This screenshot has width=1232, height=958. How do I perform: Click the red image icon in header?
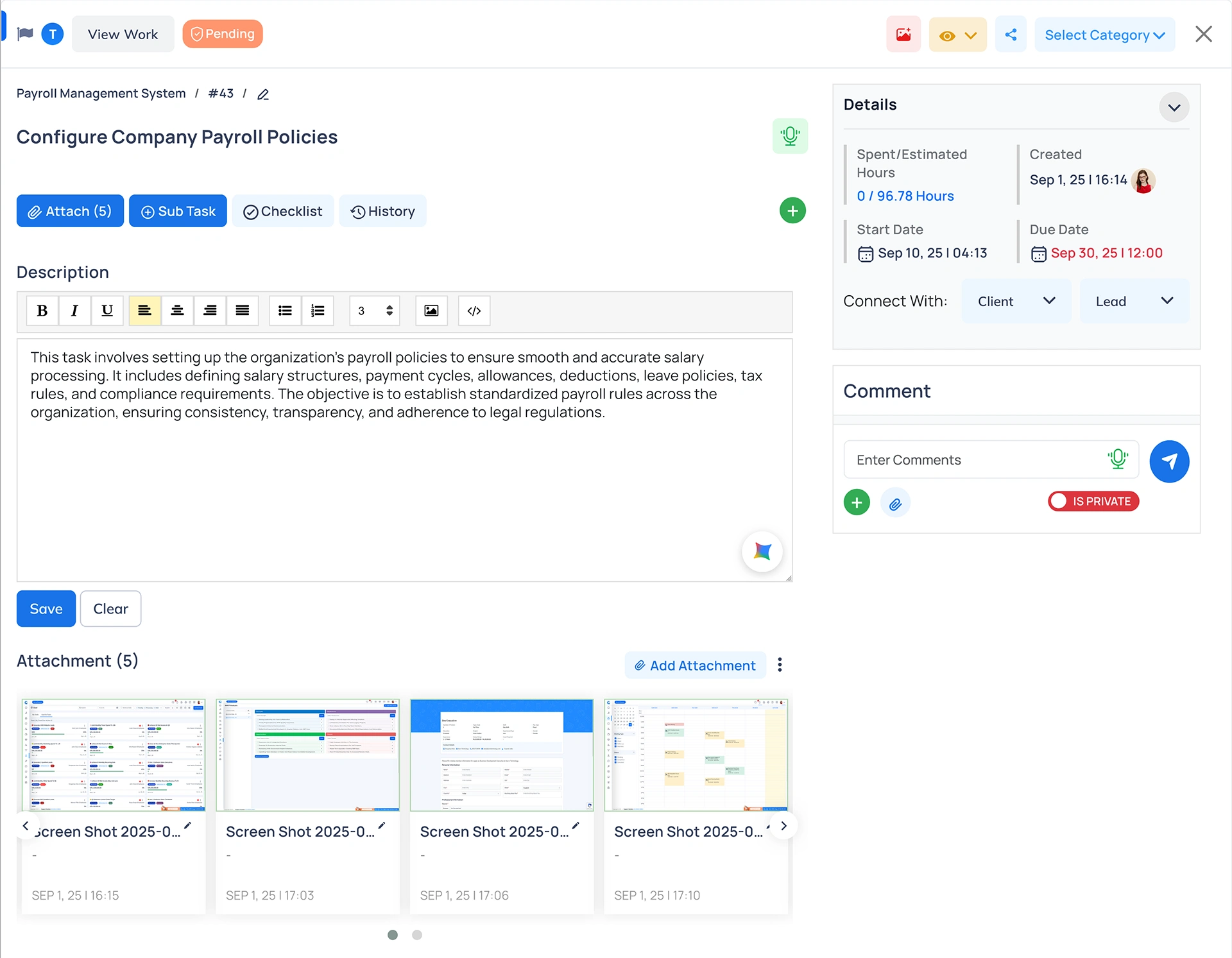click(903, 35)
